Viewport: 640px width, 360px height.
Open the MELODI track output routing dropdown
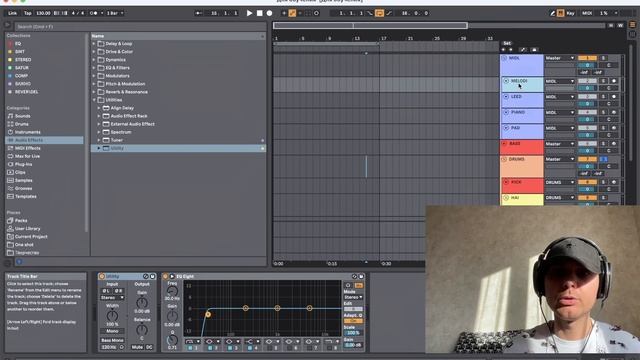[x=560, y=81]
